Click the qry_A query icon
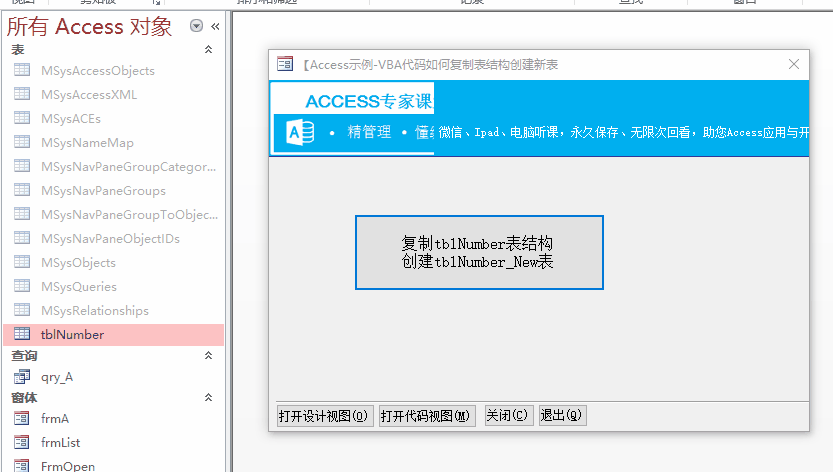This screenshot has width=833, height=472. 22,376
